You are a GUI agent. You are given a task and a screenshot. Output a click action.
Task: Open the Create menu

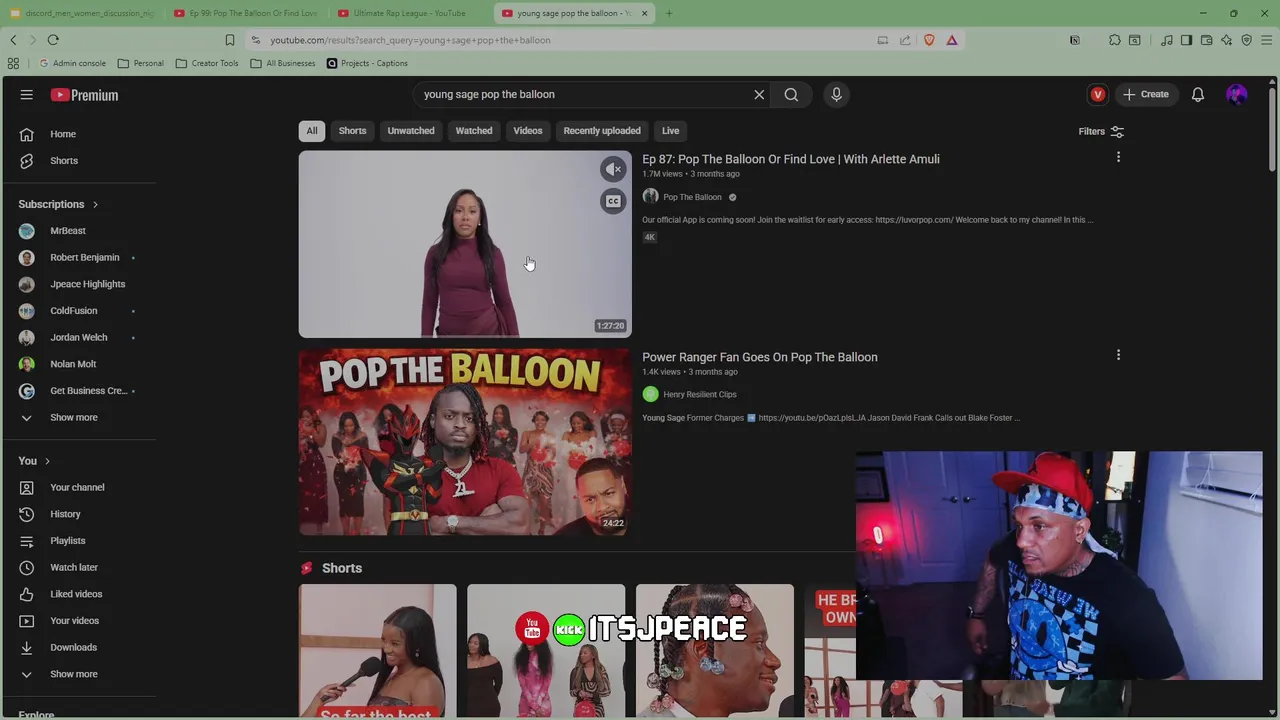pos(1145,94)
